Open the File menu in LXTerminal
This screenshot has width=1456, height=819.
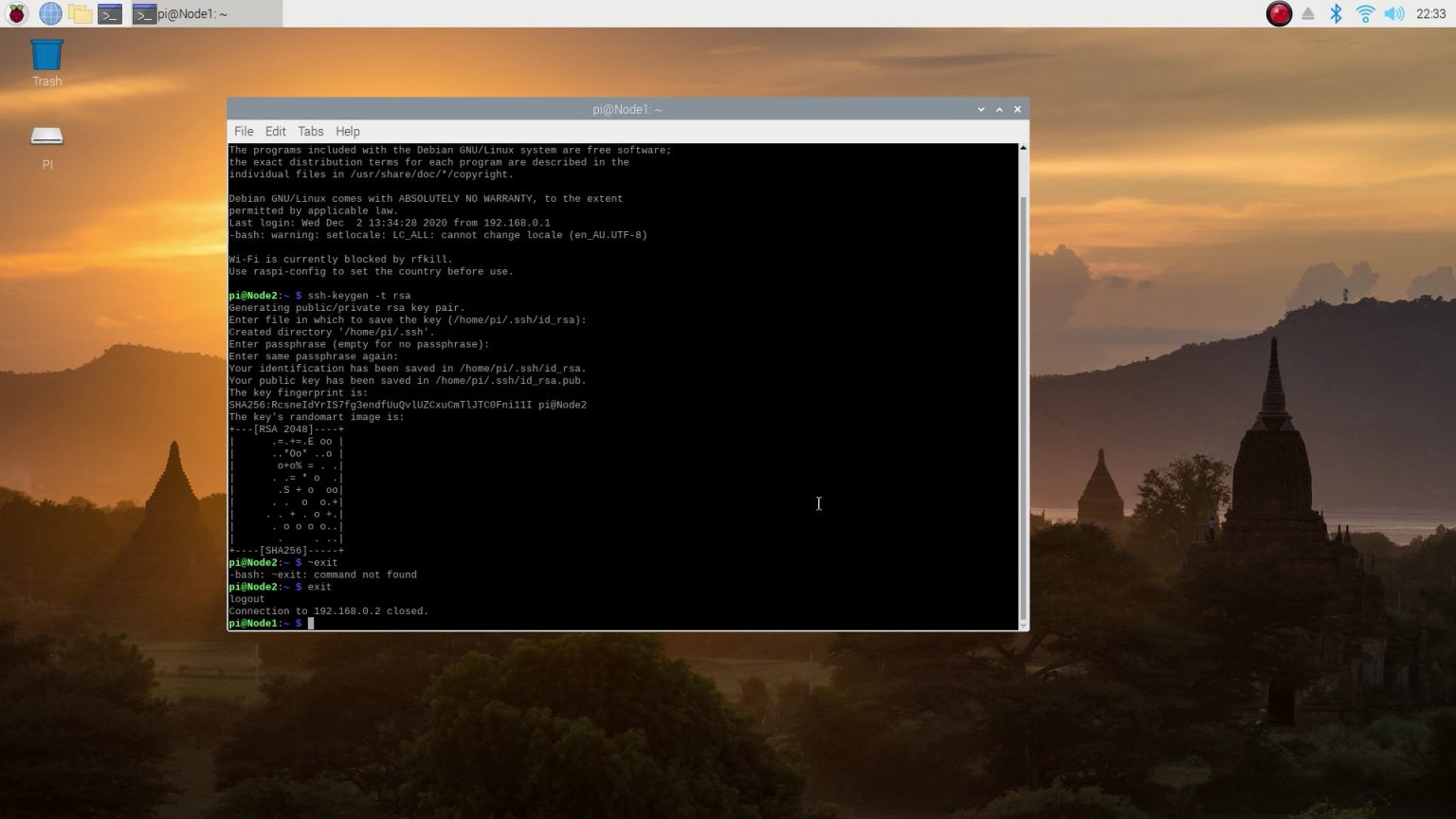(x=244, y=131)
